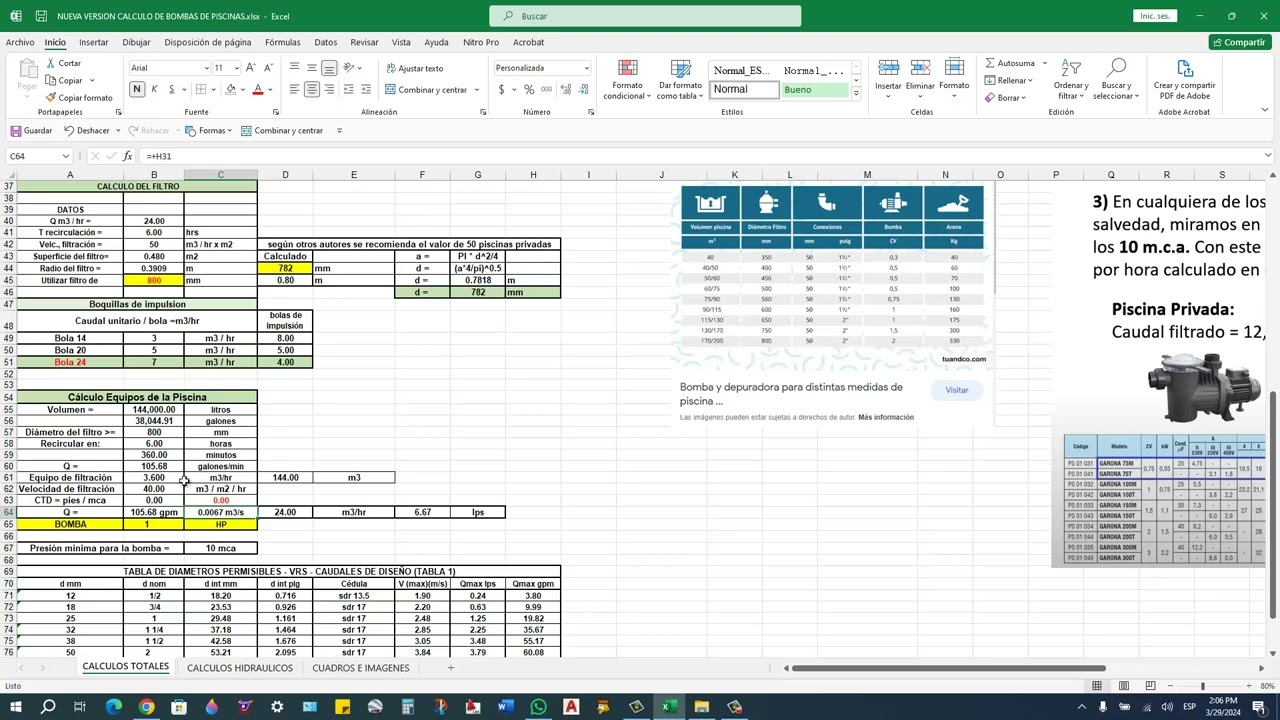Click the Cortar scissors icon

click(51, 63)
